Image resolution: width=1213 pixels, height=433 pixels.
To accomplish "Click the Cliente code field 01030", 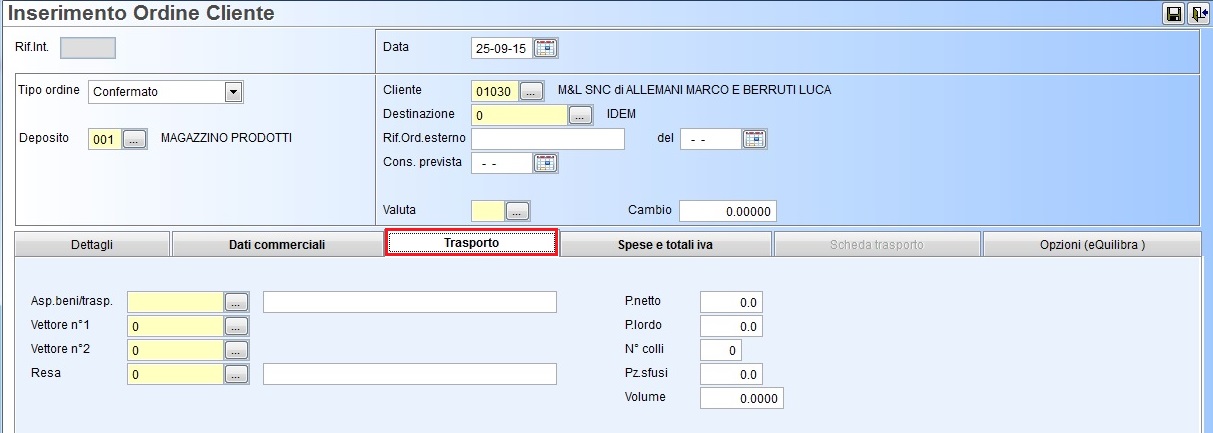I will tap(495, 91).
